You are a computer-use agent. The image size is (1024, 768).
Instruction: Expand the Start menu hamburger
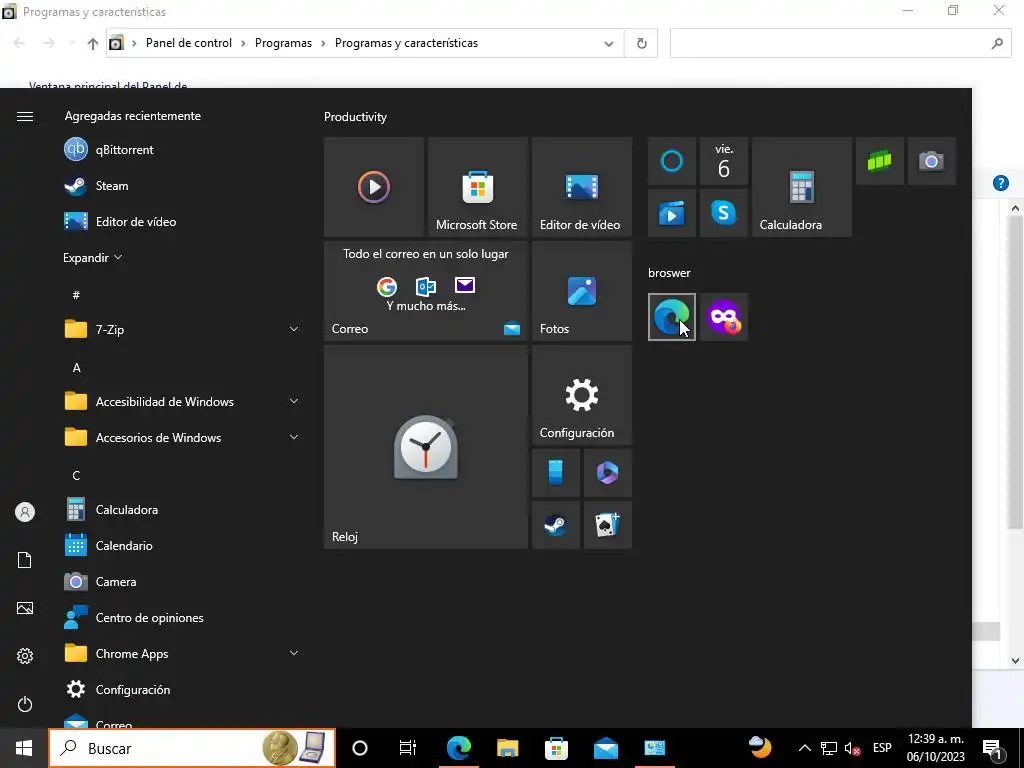click(25, 116)
